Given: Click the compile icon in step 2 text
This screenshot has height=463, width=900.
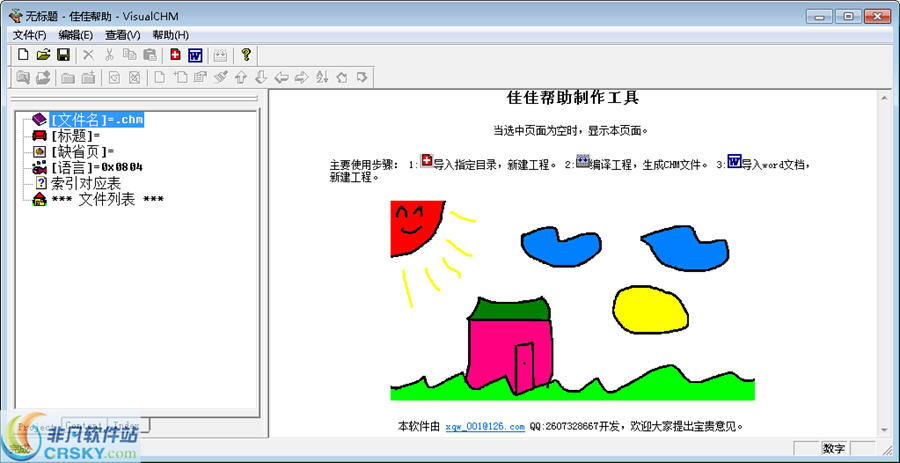Looking at the screenshot, I should point(583,161).
